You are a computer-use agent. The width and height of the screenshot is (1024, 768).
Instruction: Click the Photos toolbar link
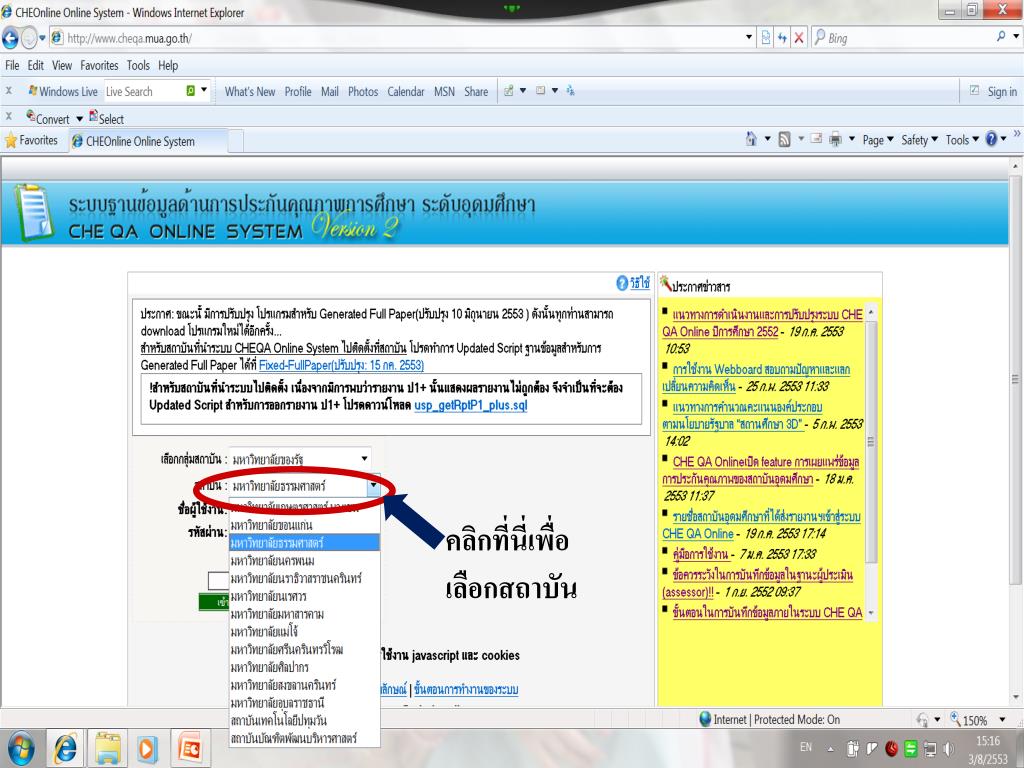pyautogui.click(x=363, y=91)
